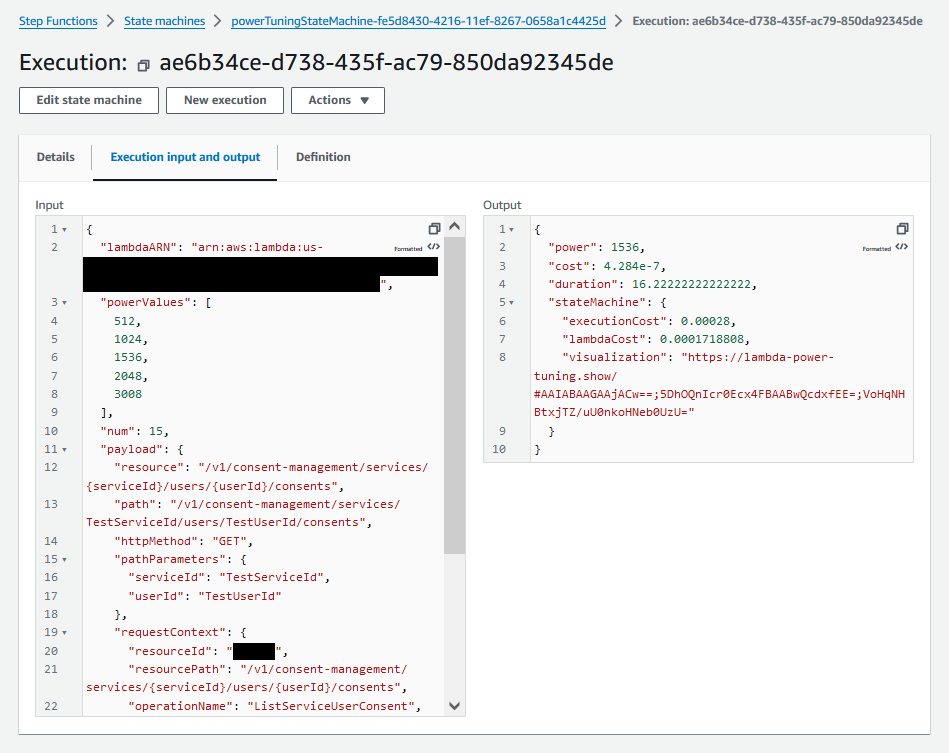Toggle Formatted view icon in Output panel
This screenshot has height=753, width=949.
tap(902, 247)
